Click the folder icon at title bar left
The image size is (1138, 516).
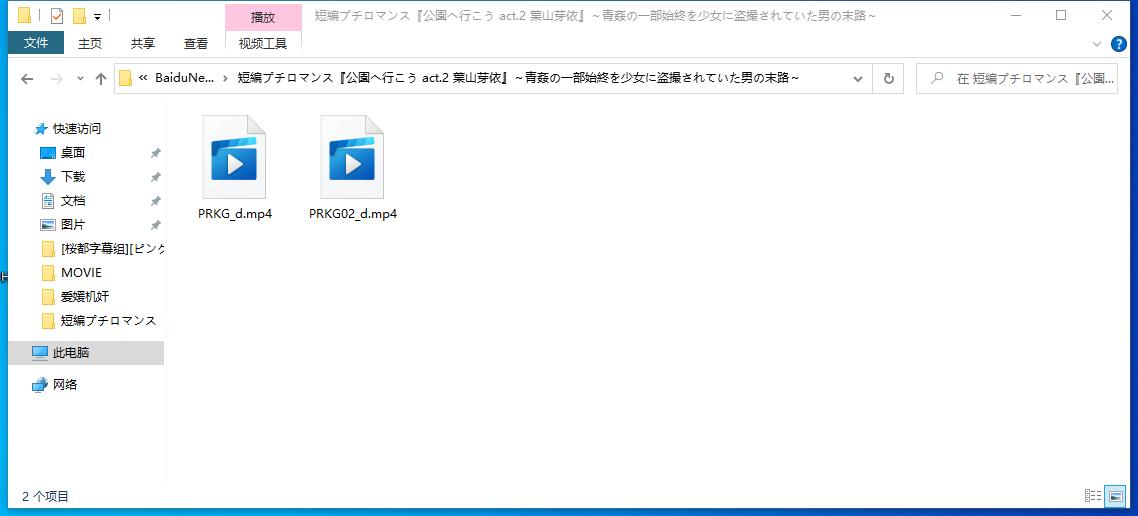tap(24, 15)
